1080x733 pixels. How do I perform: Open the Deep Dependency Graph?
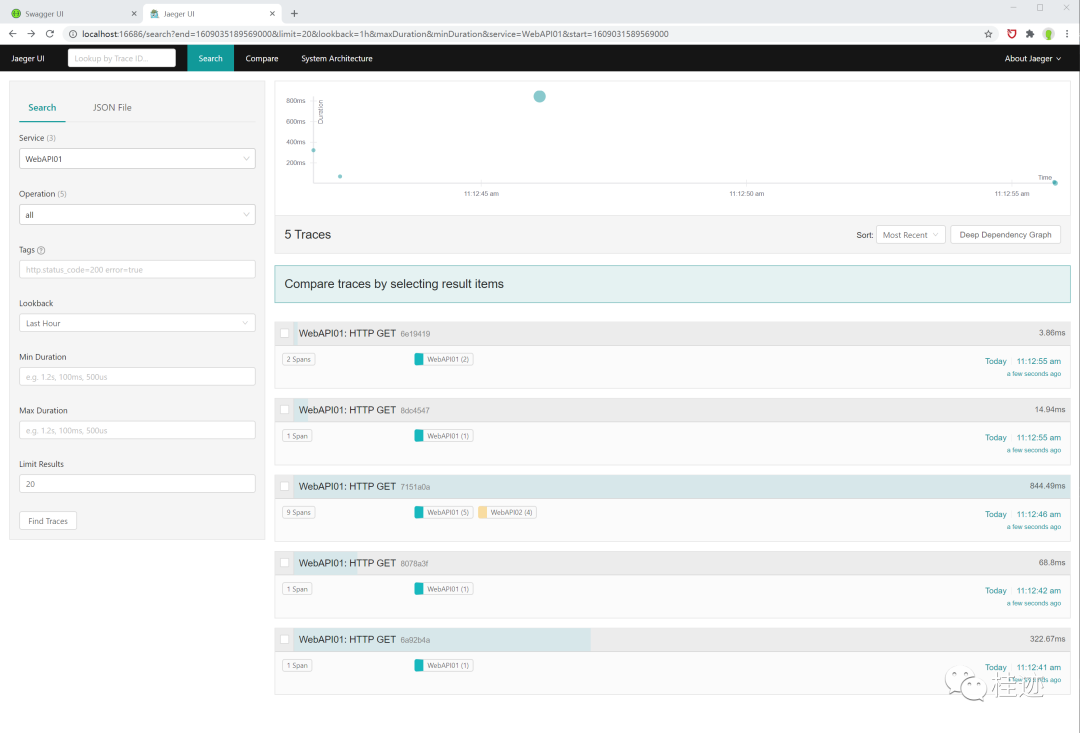click(1005, 235)
